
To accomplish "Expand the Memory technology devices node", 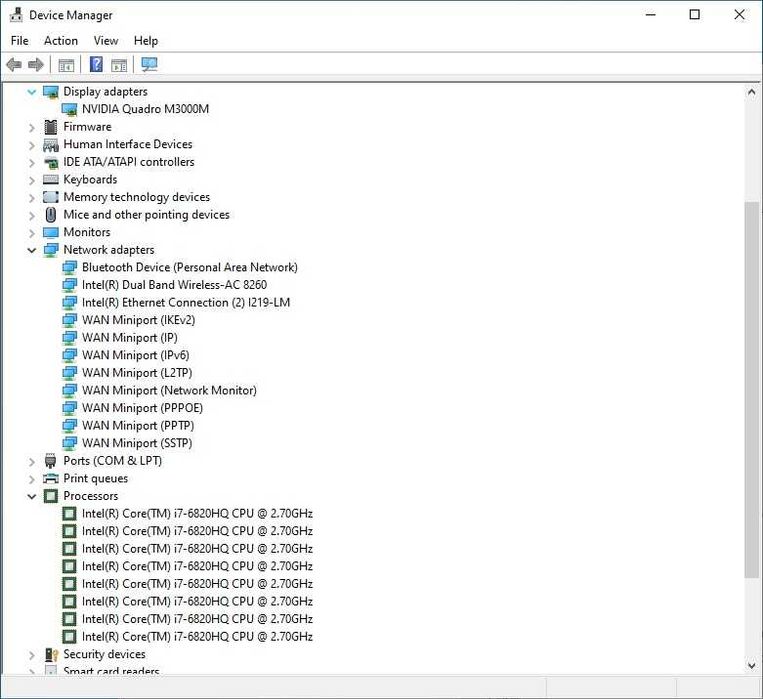I will pos(32,198).
